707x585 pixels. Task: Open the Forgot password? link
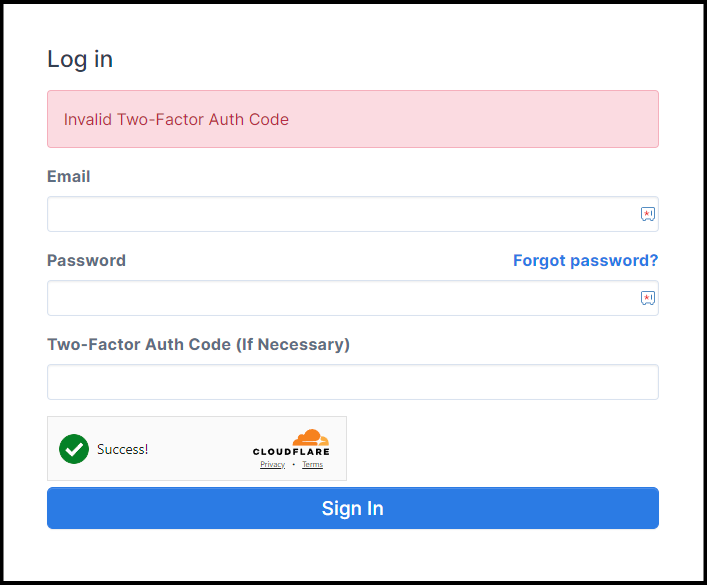click(585, 260)
